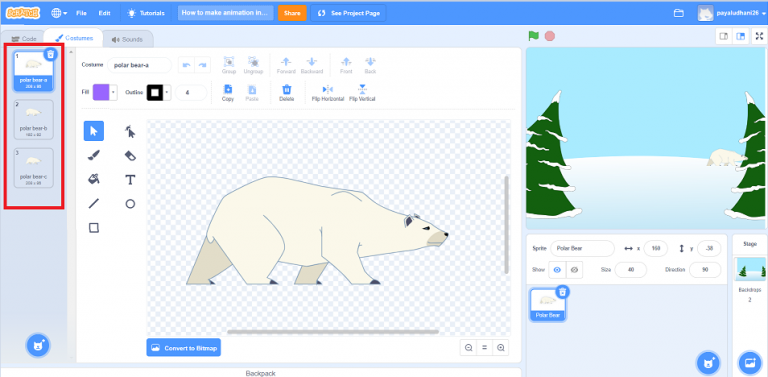Hide the sprite with crossed-eye icon
This screenshot has height=377, width=768.
pyautogui.click(x=575, y=270)
